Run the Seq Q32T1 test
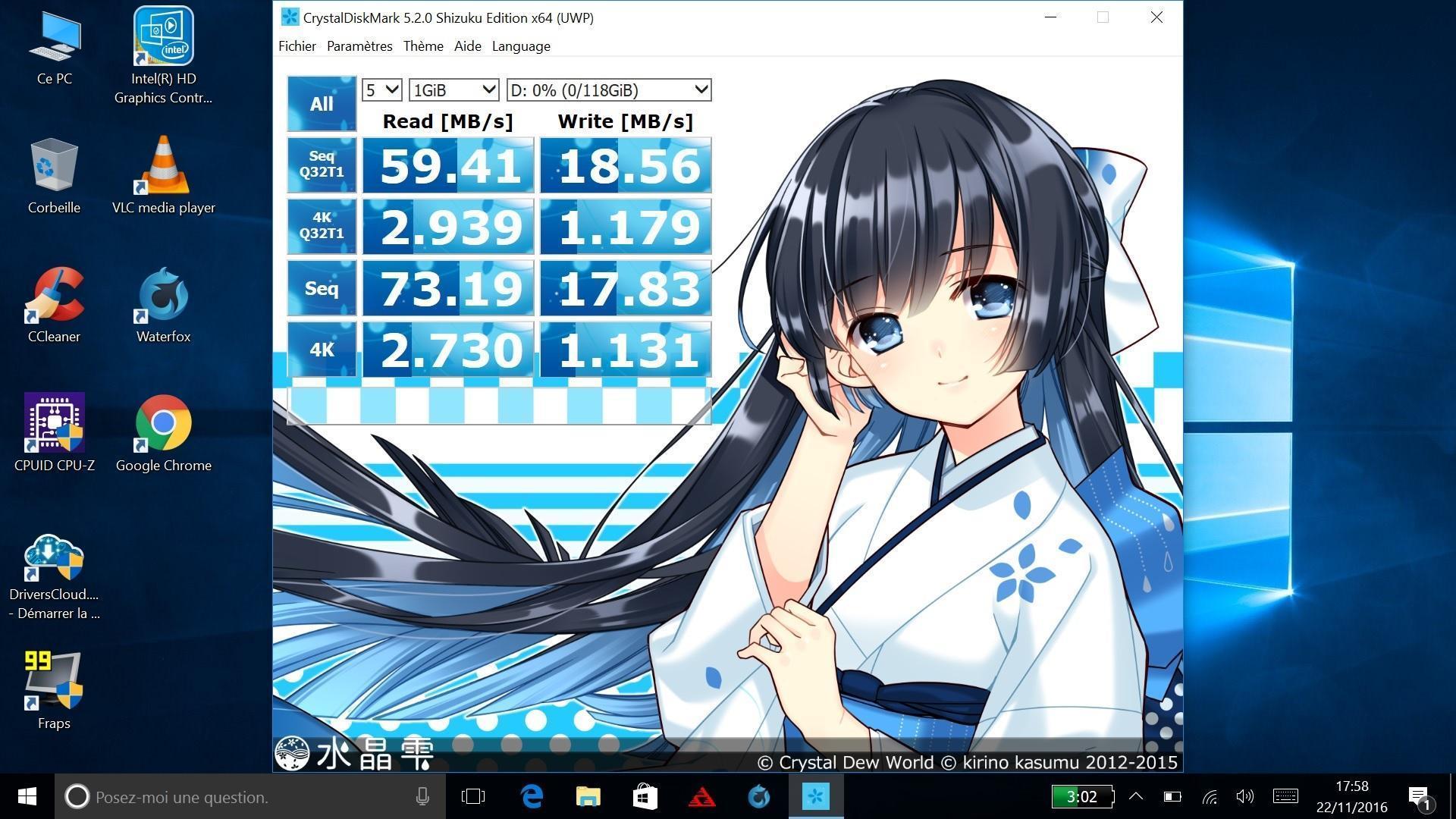The width and height of the screenshot is (1456, 819). [322, 165]
